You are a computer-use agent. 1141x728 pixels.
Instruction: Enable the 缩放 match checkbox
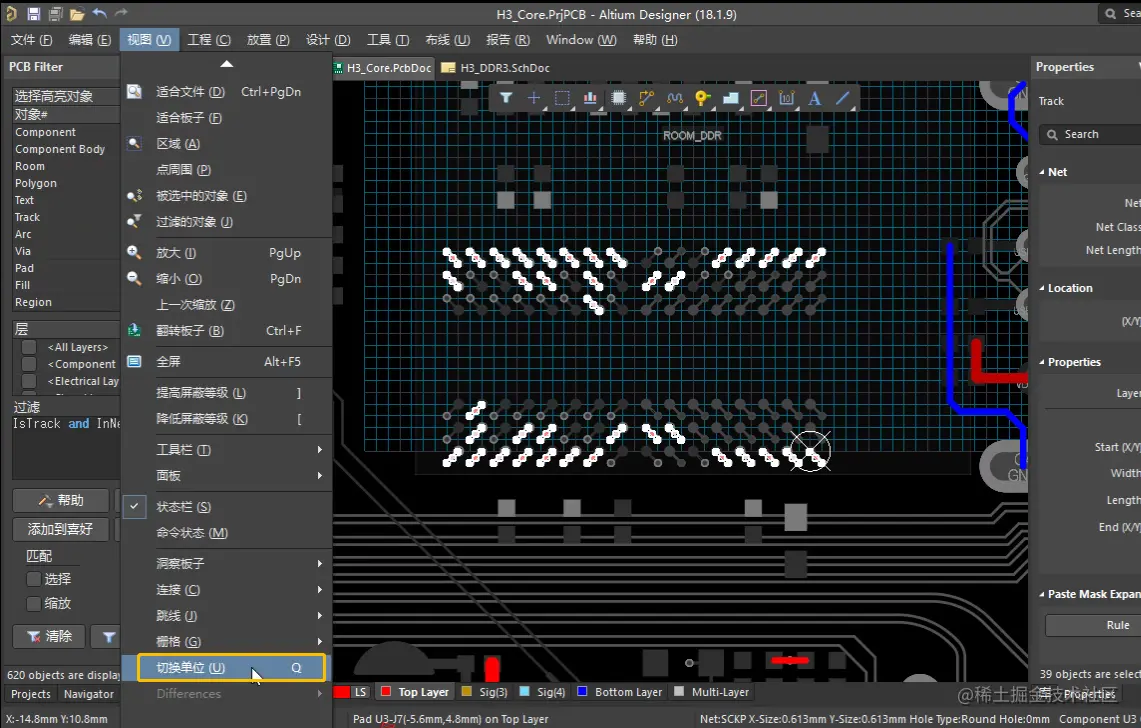tap(33, 603)
